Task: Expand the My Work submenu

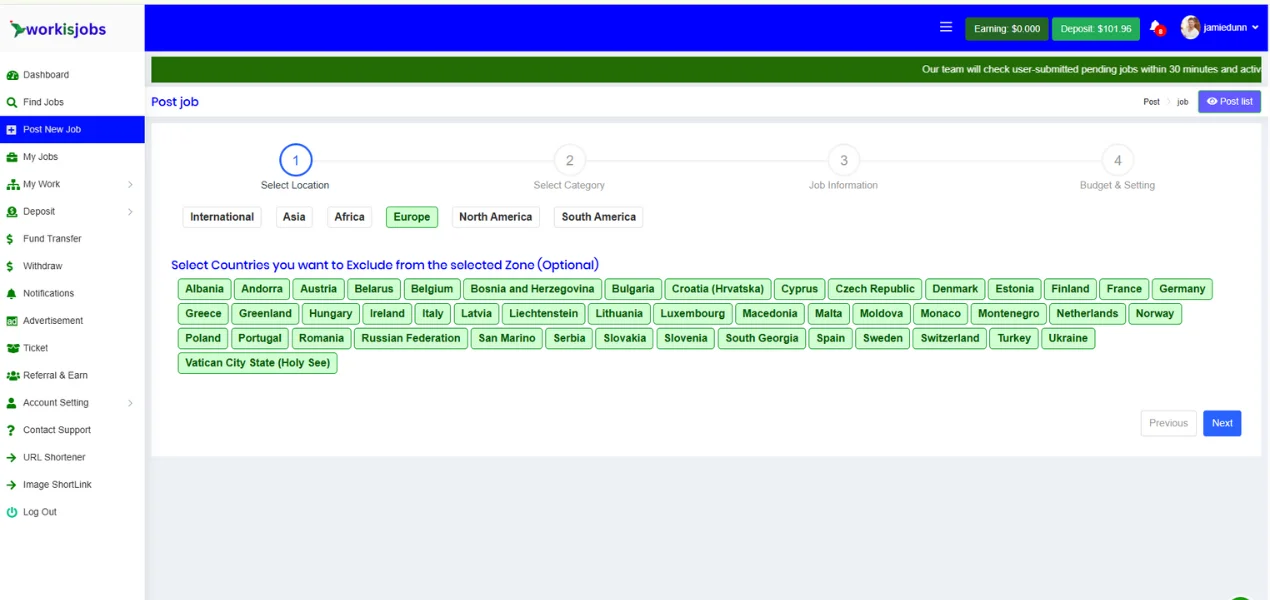Action: coord(130,185)
